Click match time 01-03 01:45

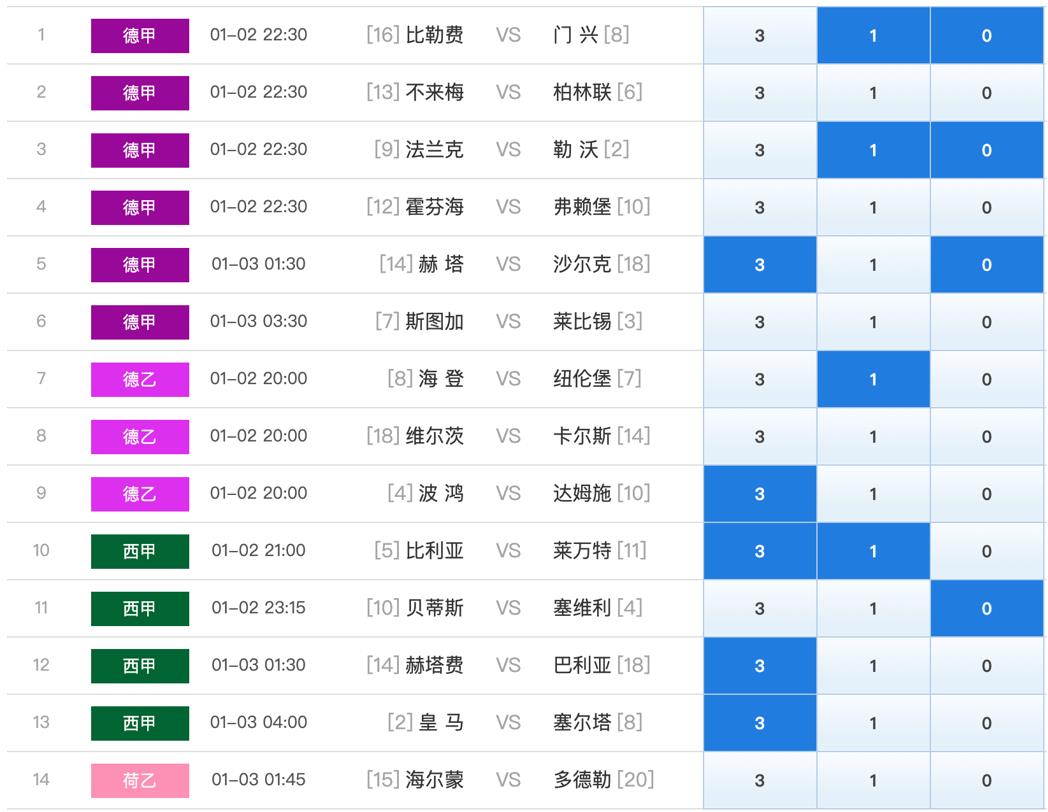click(259, 779)
